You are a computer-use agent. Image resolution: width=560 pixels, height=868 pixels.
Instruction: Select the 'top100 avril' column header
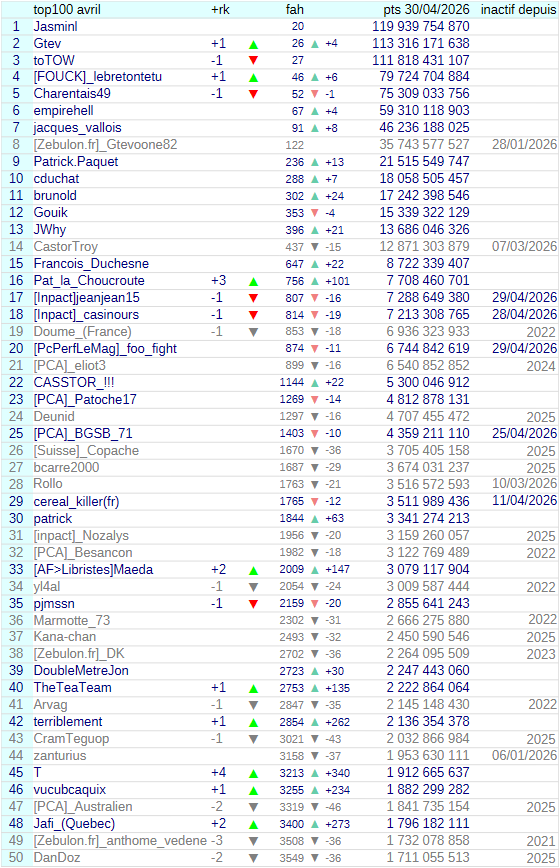67,9
